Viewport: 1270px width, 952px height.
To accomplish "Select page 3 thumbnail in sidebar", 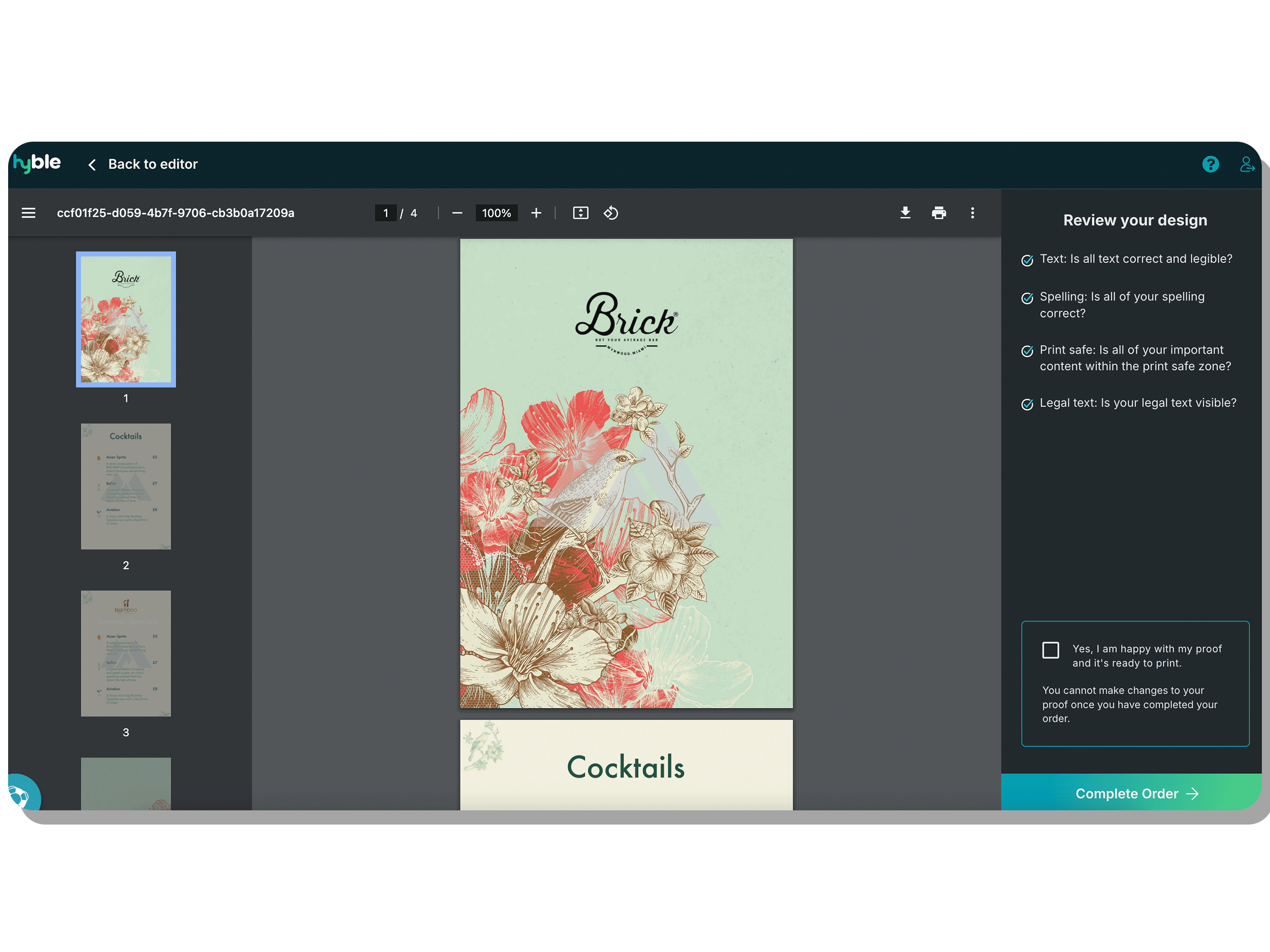I will (126, 653).
